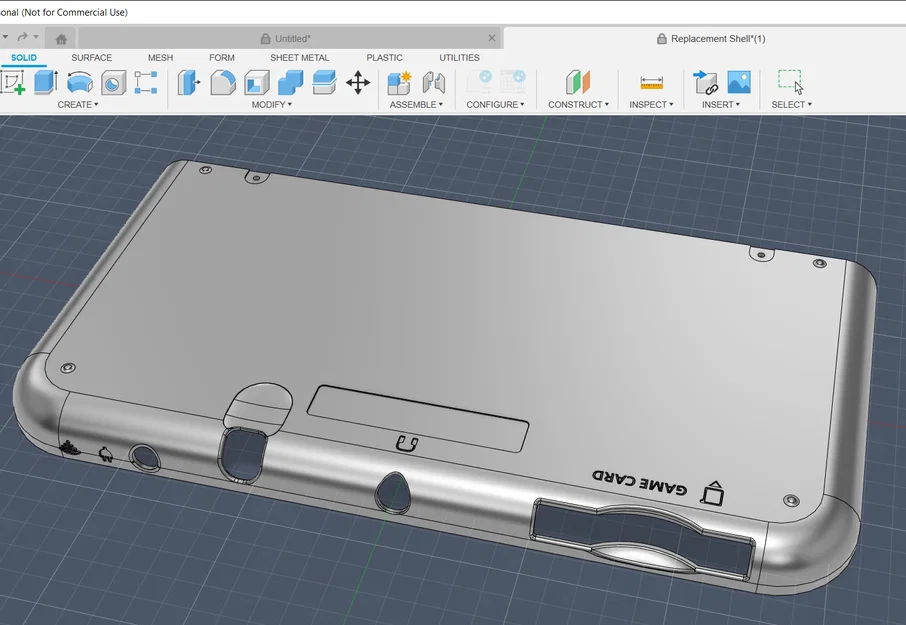The height and width of the screenshot is (625, 906).
Task: Click the Redo arrow
Action: [x=22, y=37]
